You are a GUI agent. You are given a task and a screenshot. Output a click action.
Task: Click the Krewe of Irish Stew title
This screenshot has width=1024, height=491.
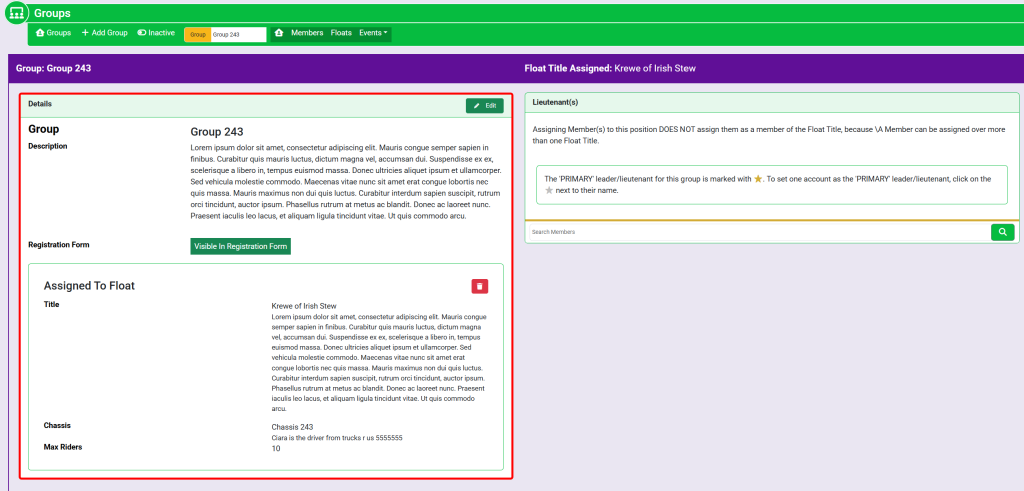point(304,305)
